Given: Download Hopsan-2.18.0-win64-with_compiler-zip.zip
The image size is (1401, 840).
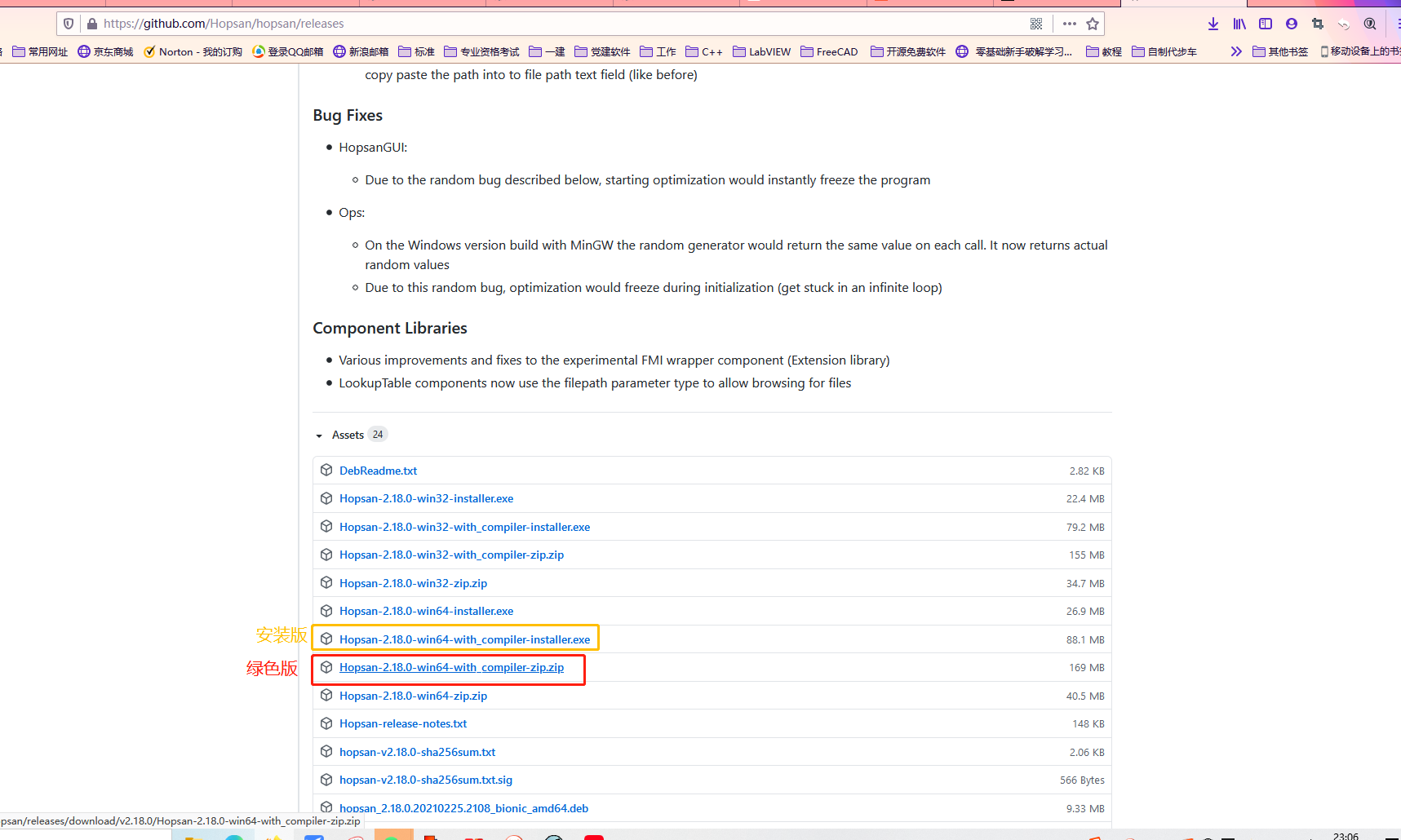Looking at the screenshot, I should (452, 667).
